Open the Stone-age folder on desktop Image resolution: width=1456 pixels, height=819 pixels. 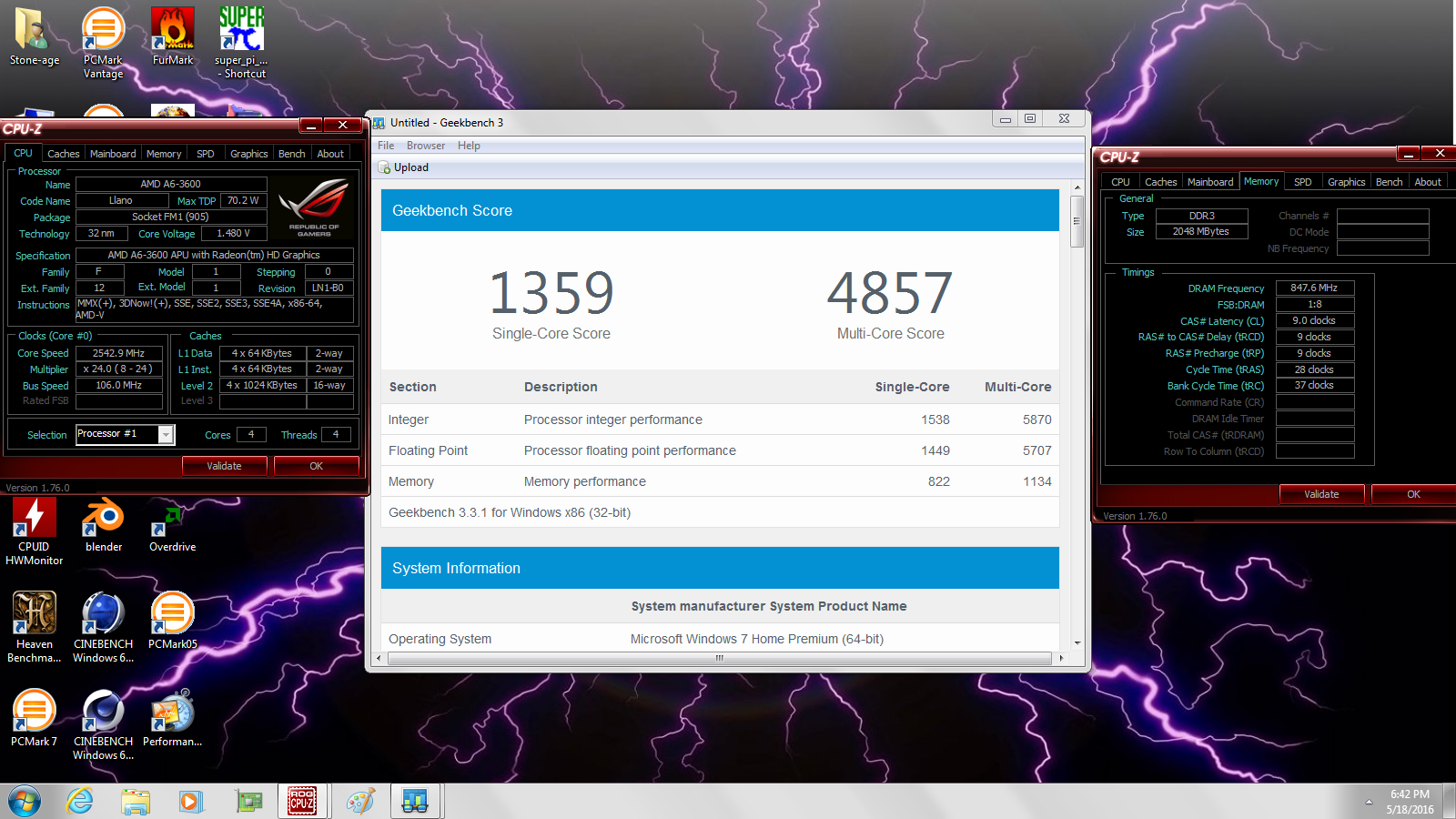[35, 36]
